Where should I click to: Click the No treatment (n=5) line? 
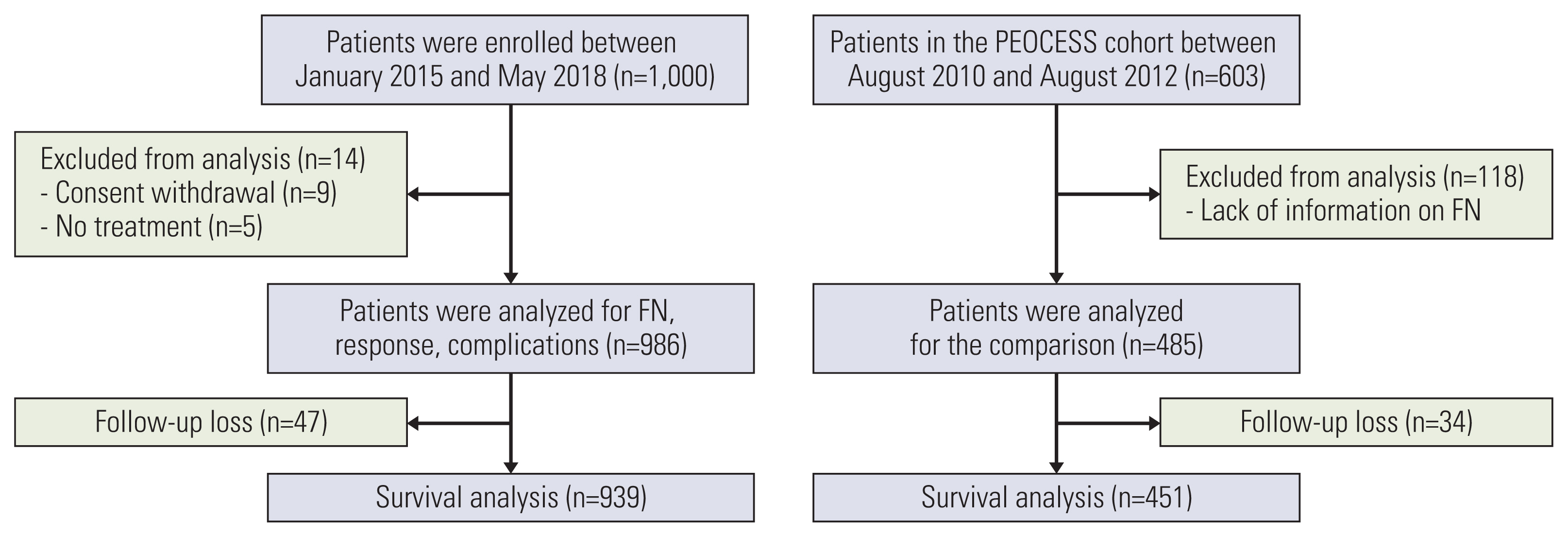tap(152, 227)
